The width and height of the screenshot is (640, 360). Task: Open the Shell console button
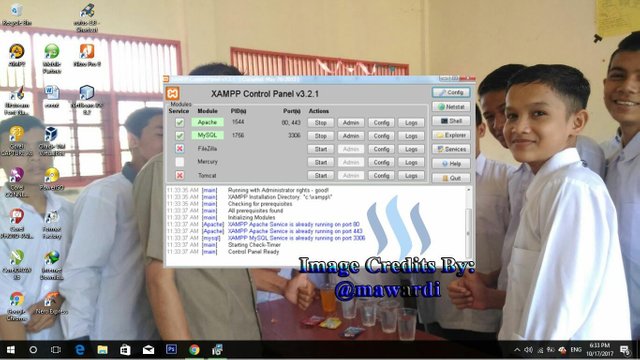point(451,121)
